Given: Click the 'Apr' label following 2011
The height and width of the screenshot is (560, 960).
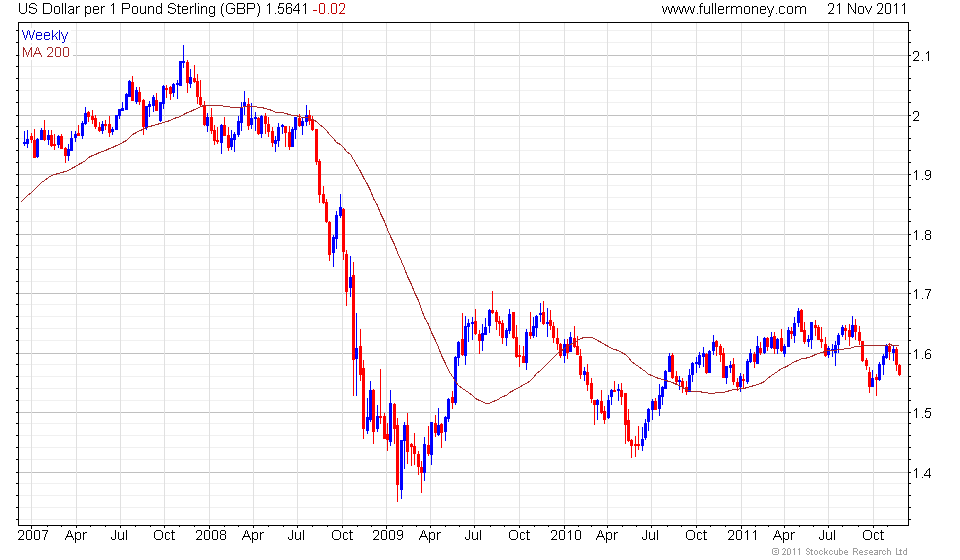Looking at the screenshot, I should click(784, 536).
